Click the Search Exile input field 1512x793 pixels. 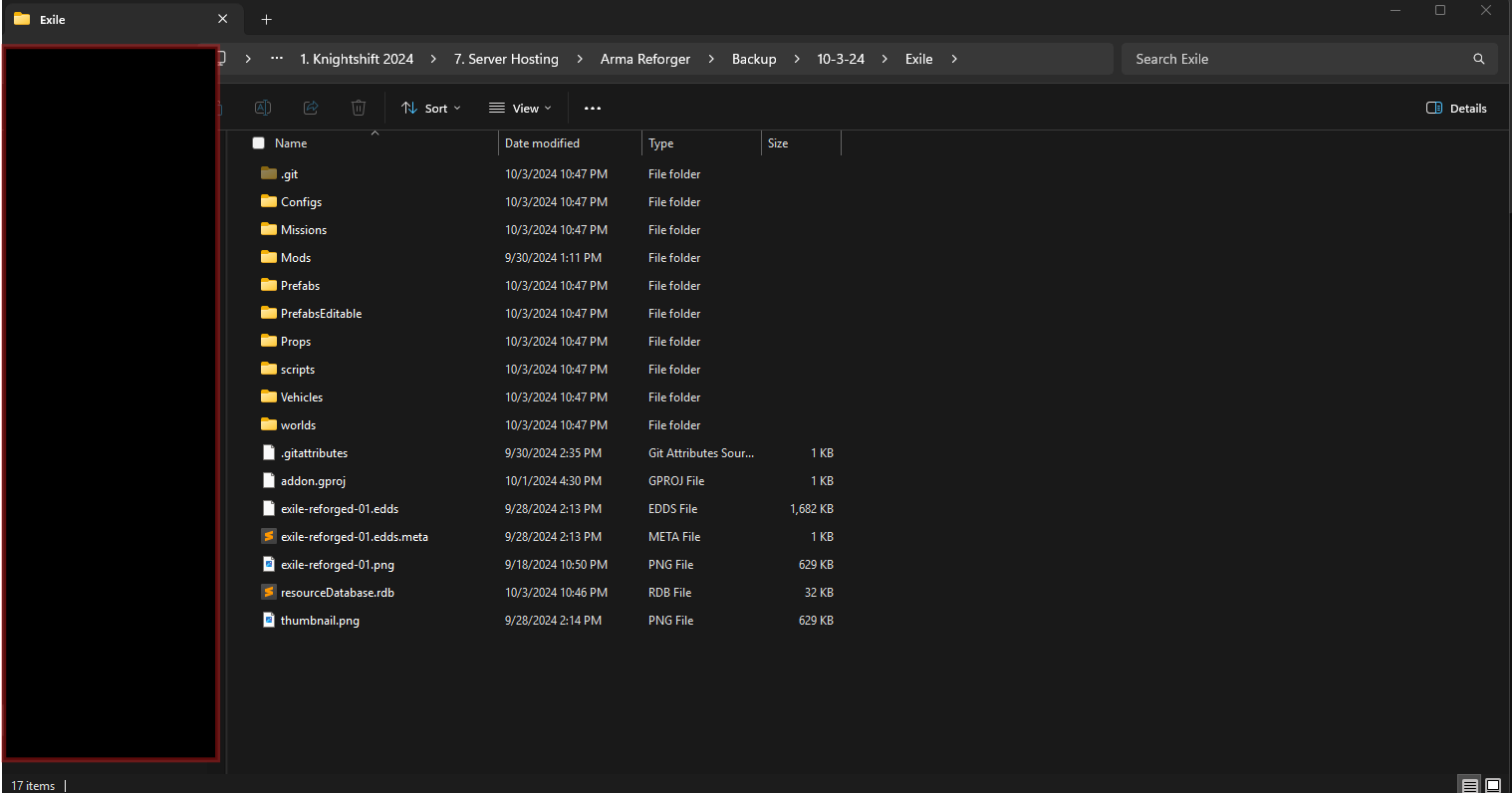point(1309,59)
